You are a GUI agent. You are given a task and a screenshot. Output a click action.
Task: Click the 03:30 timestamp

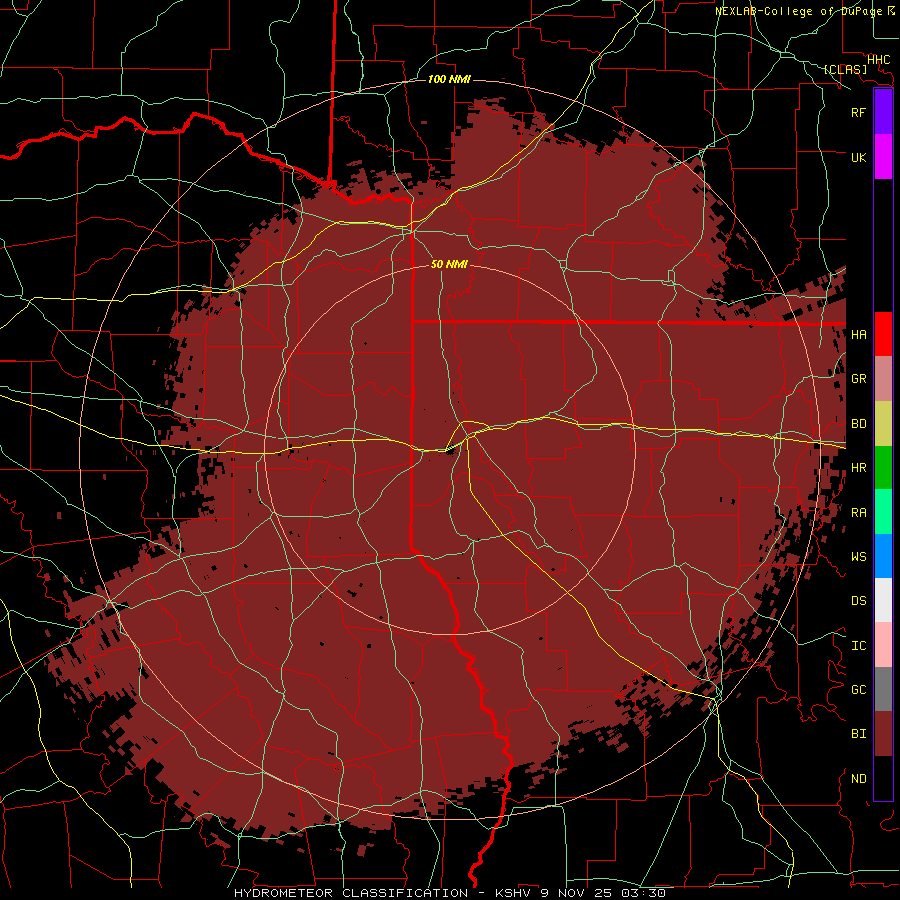pos(643,893)
